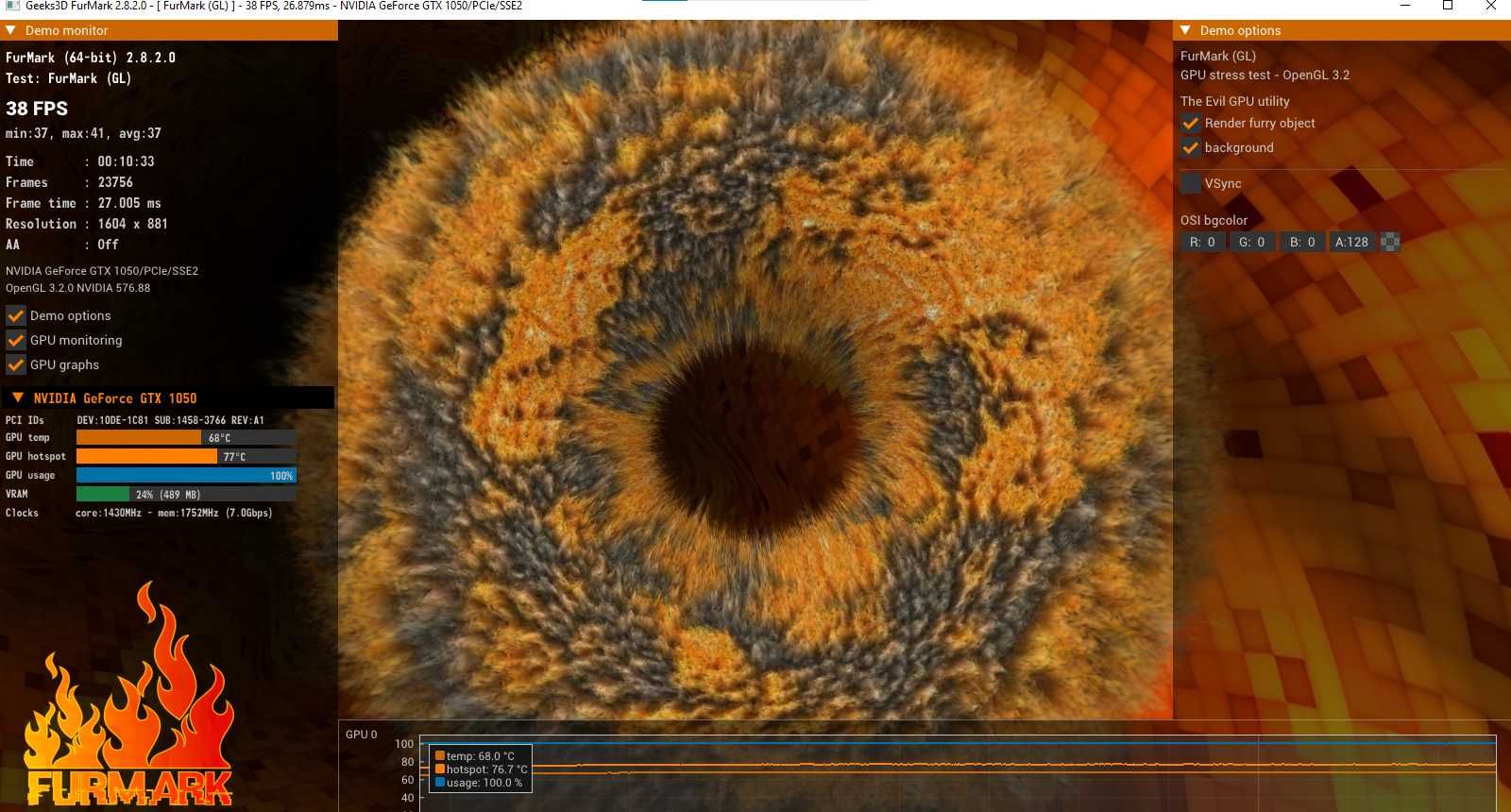Collapse the Demo monitor panel
This screenshot has width=1511, height=812.
(x=11, y=30)
